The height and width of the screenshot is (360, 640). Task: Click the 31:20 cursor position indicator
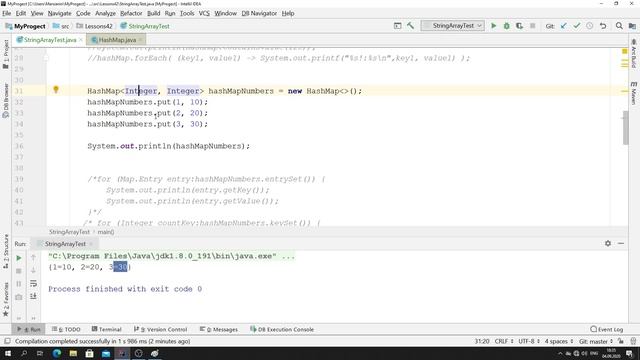482,341
